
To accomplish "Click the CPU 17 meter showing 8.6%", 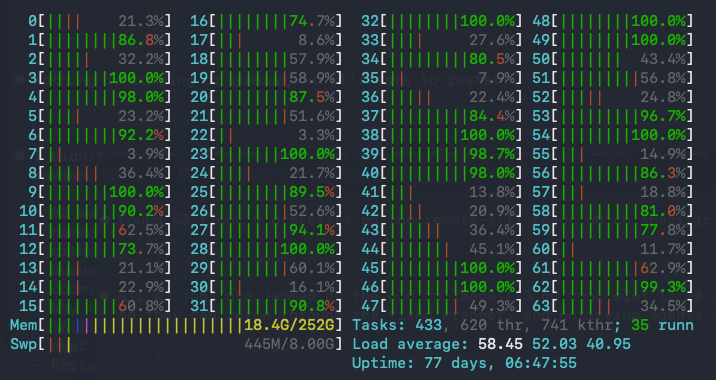I will 266,40.
